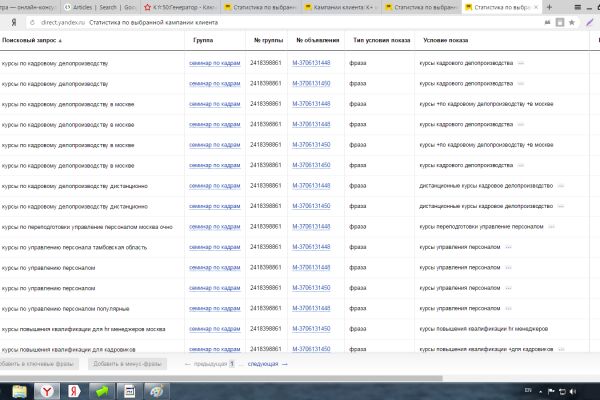Click the Добавить в ключевые фразы button
The width and height of the screenshot is (600, 400).
(39, 364)
